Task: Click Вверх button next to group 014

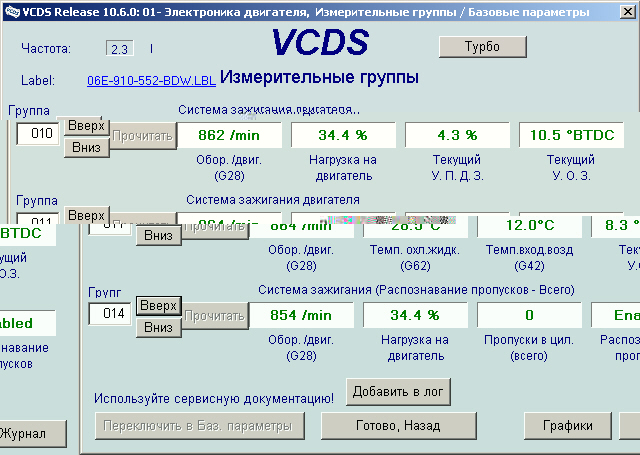Action: pos(158,306)
